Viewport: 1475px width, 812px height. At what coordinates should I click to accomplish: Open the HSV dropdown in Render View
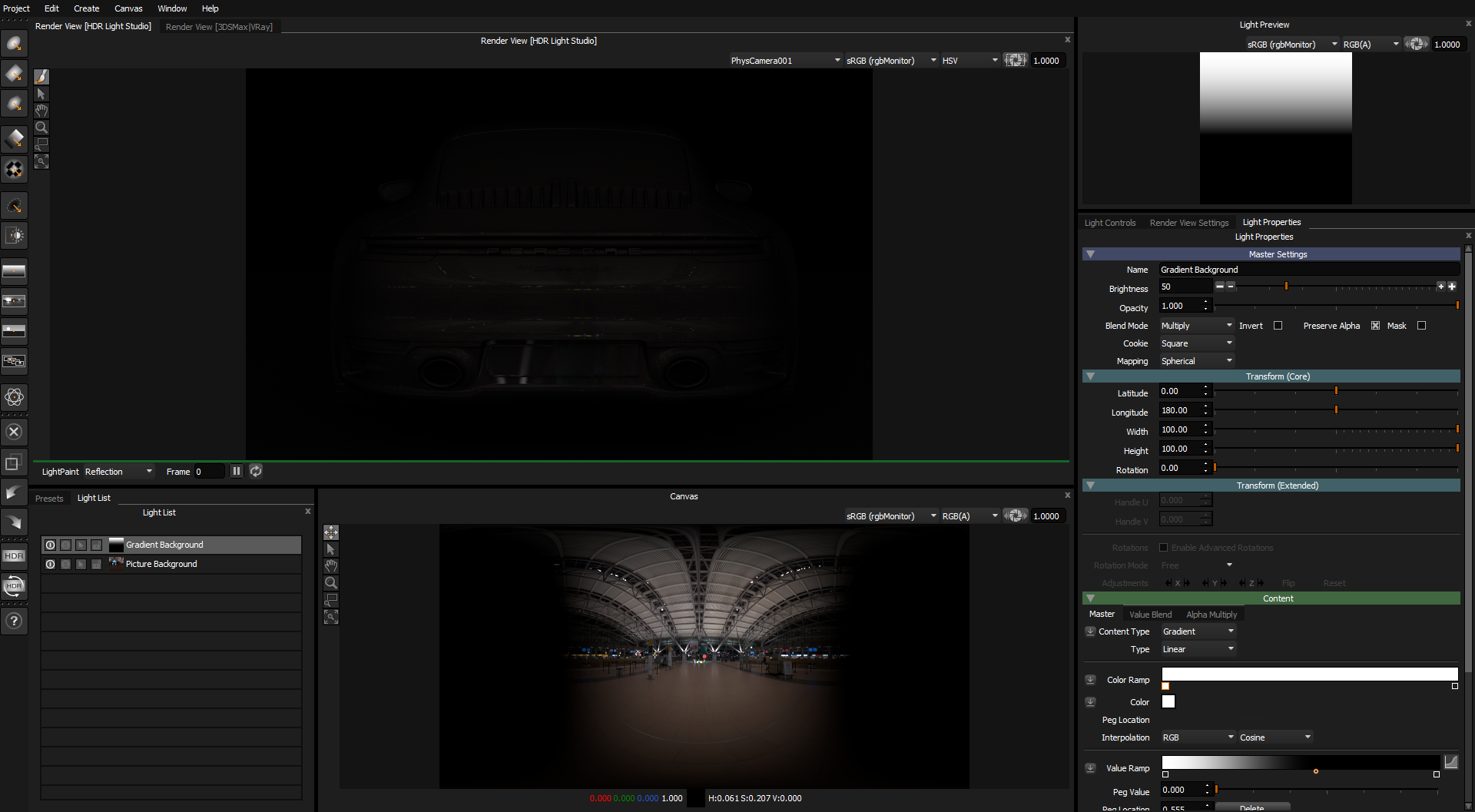970,60
